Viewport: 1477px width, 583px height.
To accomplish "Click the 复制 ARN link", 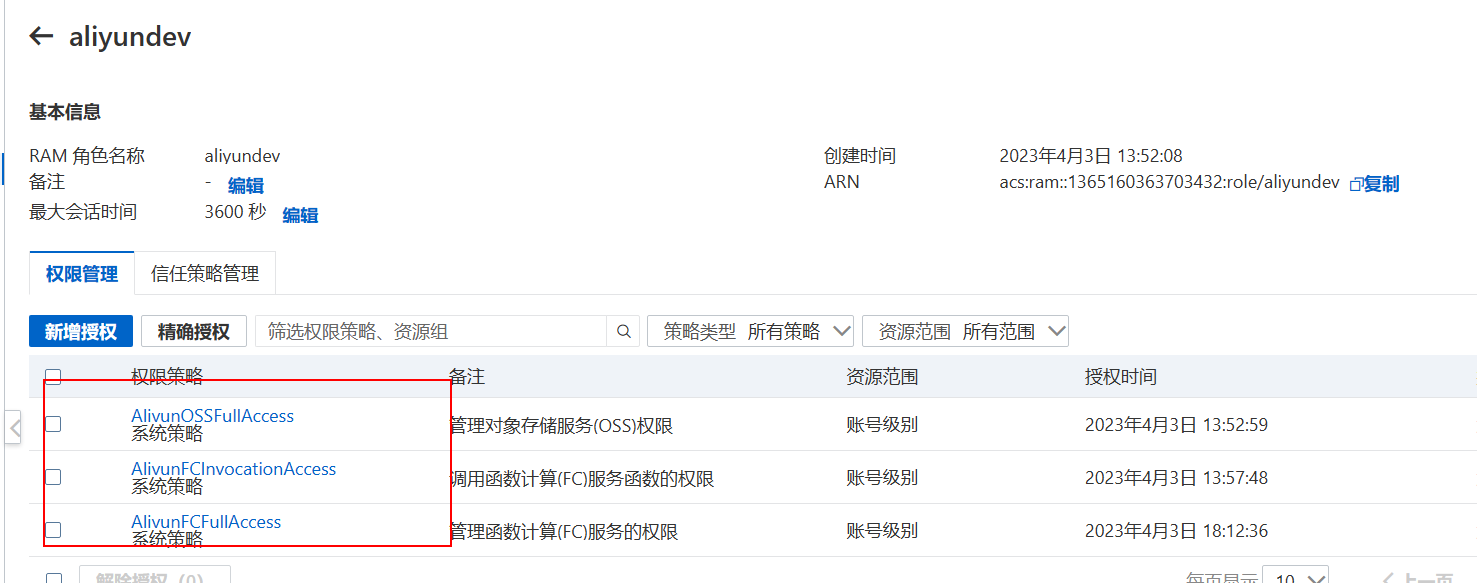I will [x=1382, y=184].
